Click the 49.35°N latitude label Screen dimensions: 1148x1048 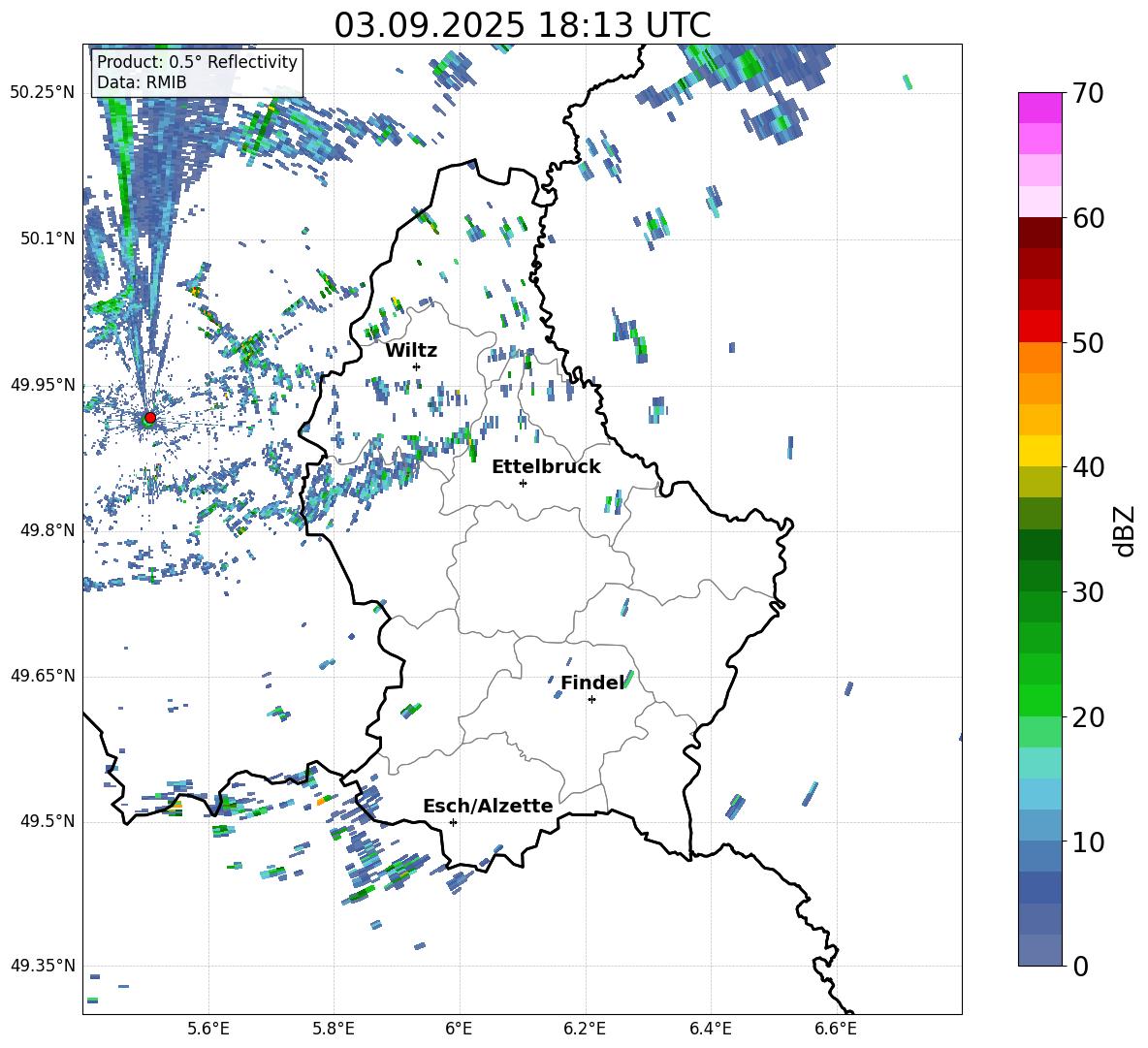point(43,966)
